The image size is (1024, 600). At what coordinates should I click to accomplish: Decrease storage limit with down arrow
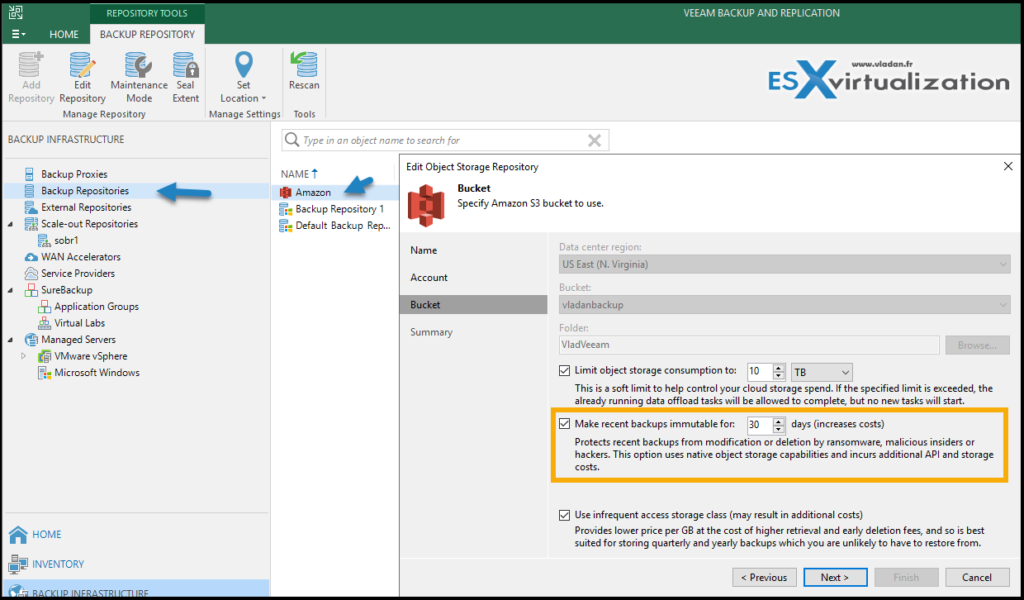coord(778,375)
